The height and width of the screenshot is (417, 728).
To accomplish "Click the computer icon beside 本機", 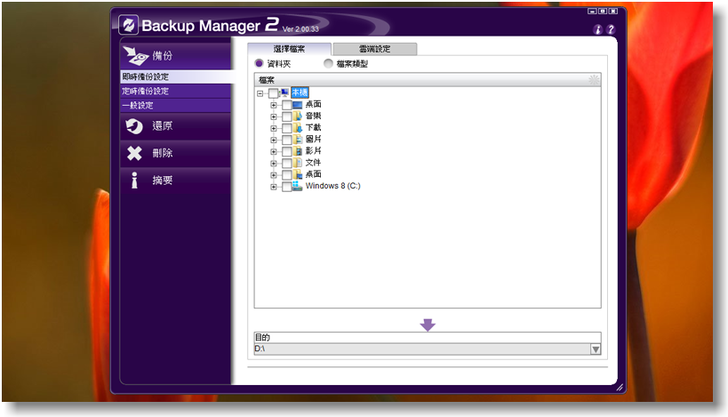I will pyautogui.click(x=285, y=93).
